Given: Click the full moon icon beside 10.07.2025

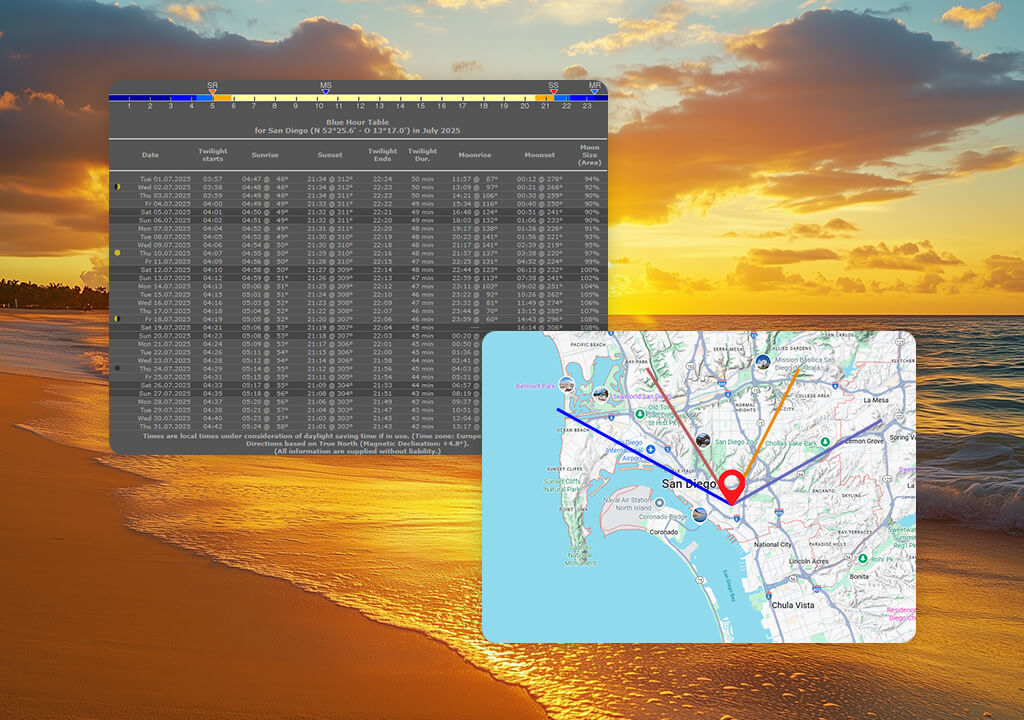Looking at the screenshot, I should (x=118, y=253).
